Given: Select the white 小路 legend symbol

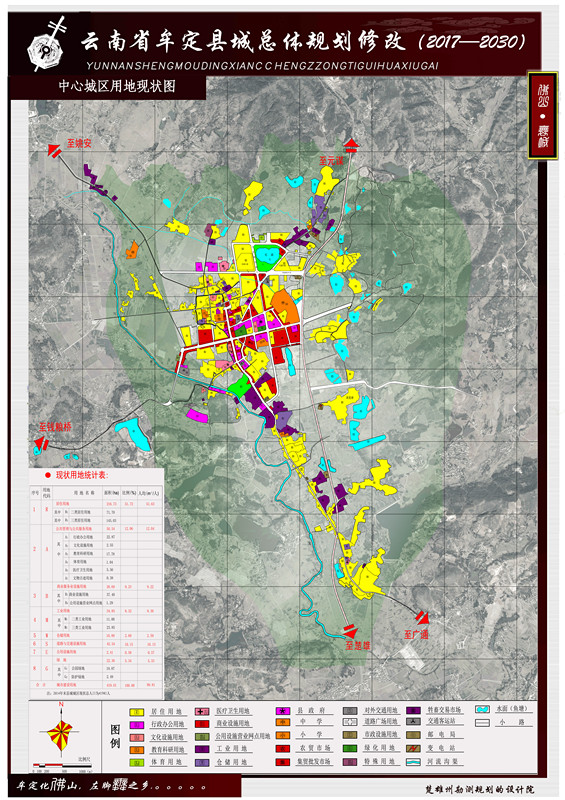Looking at the screenshot, I should (483, 722).
